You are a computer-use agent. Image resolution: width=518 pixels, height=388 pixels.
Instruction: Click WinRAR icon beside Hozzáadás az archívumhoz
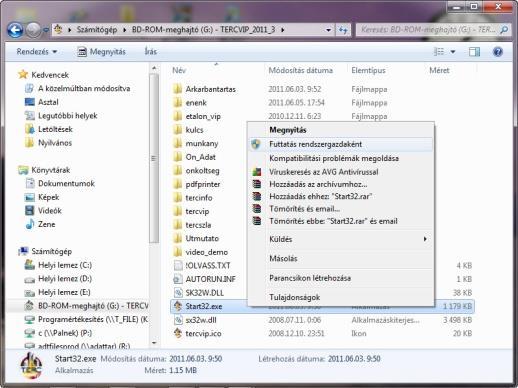click(x=257, y=184)
